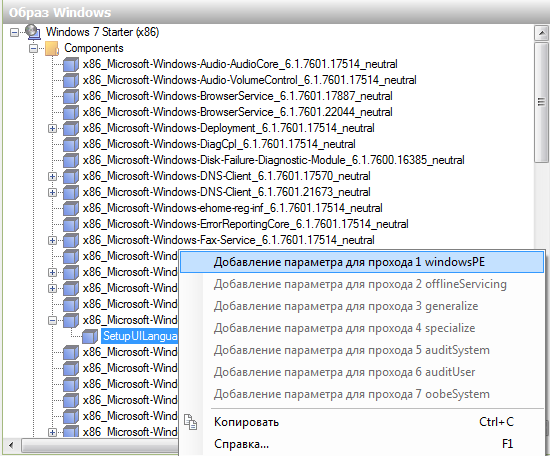Select text 'x86_Microsoft-Windows-Audio-AudioCore_6.1.7601.17514_neutral'
The height and width of the screenshot is (456, 550).
240,64
